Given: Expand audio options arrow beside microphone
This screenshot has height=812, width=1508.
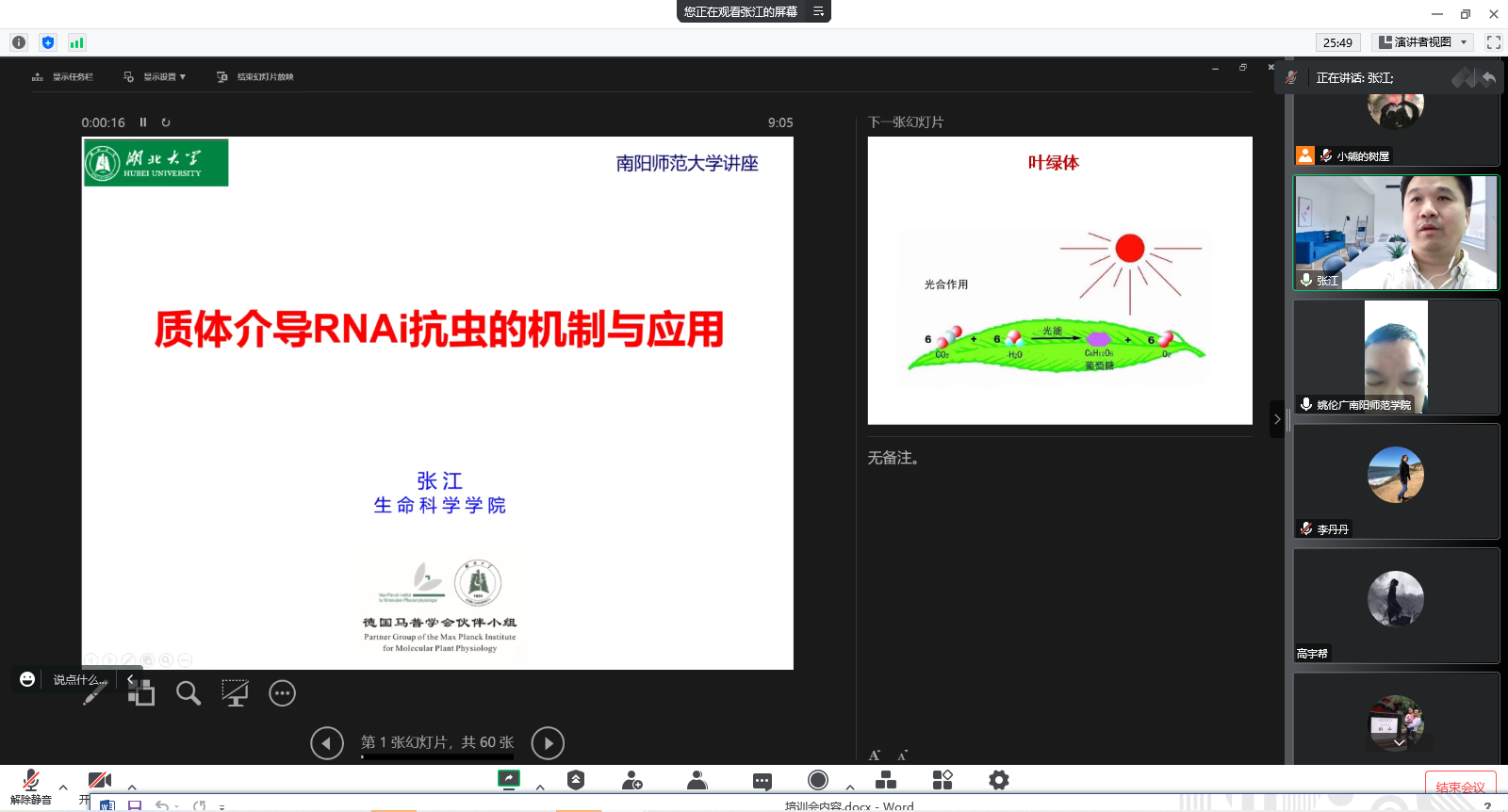Looking at the screenshot, I should (63, 787).
